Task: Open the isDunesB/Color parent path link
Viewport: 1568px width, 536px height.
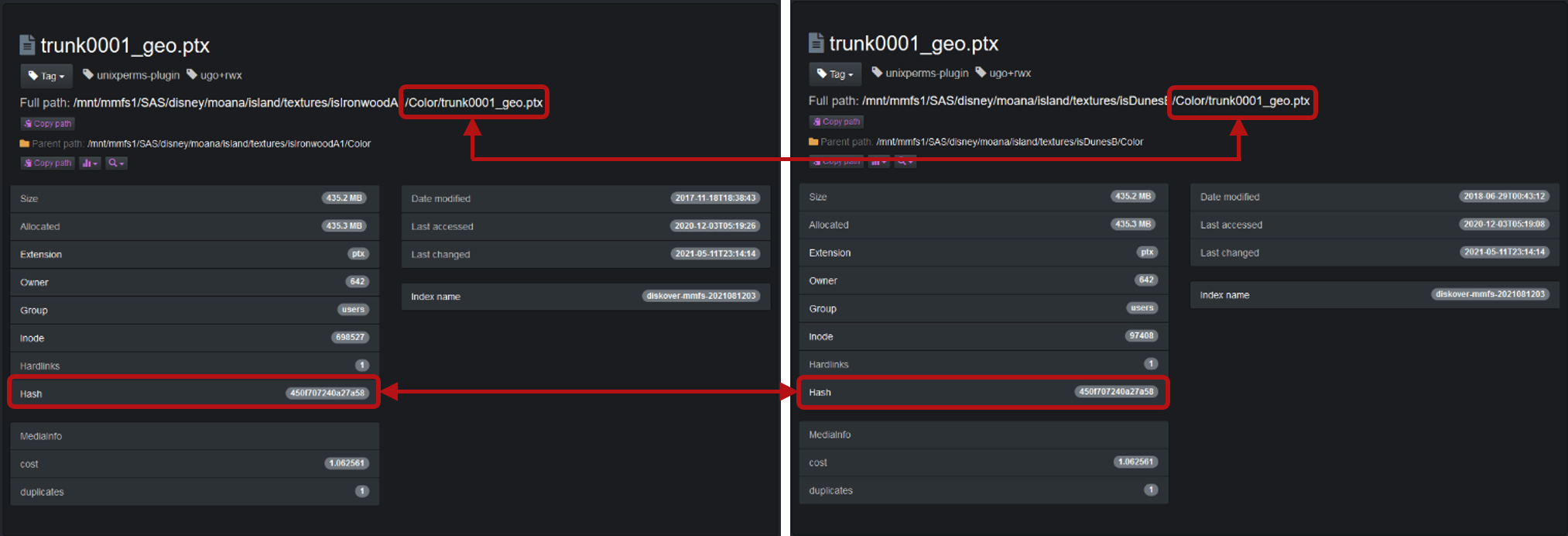Action: point(1009,142)
